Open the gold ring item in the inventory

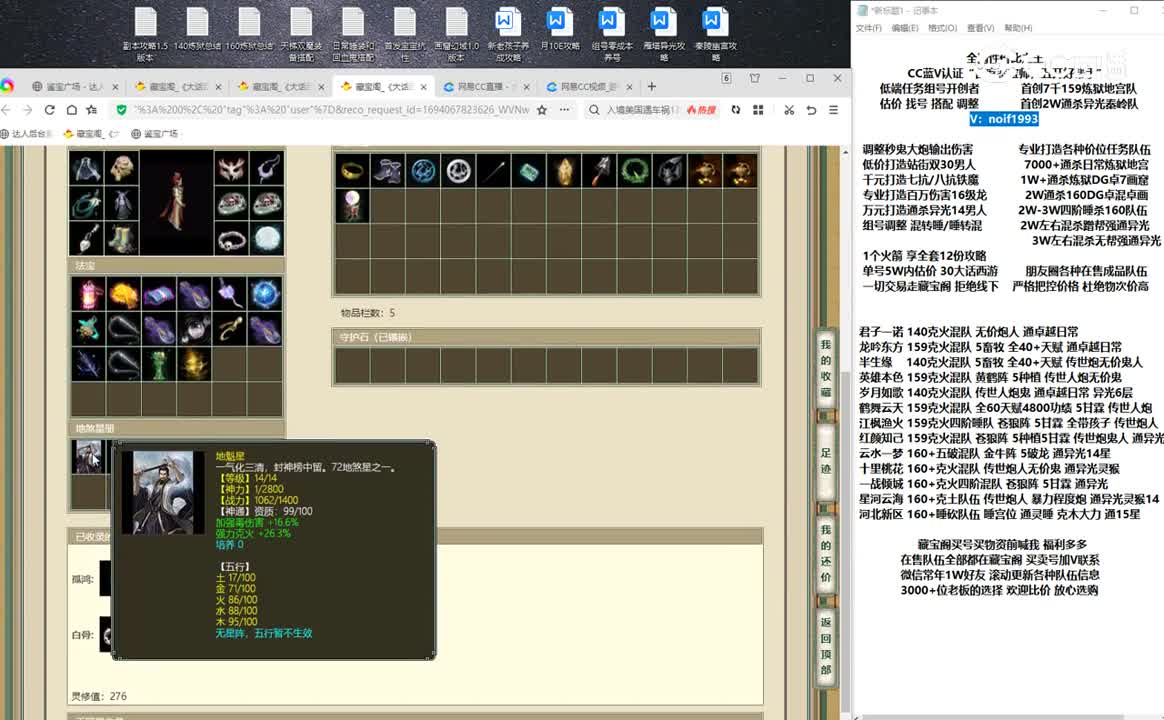coord(353,171)
